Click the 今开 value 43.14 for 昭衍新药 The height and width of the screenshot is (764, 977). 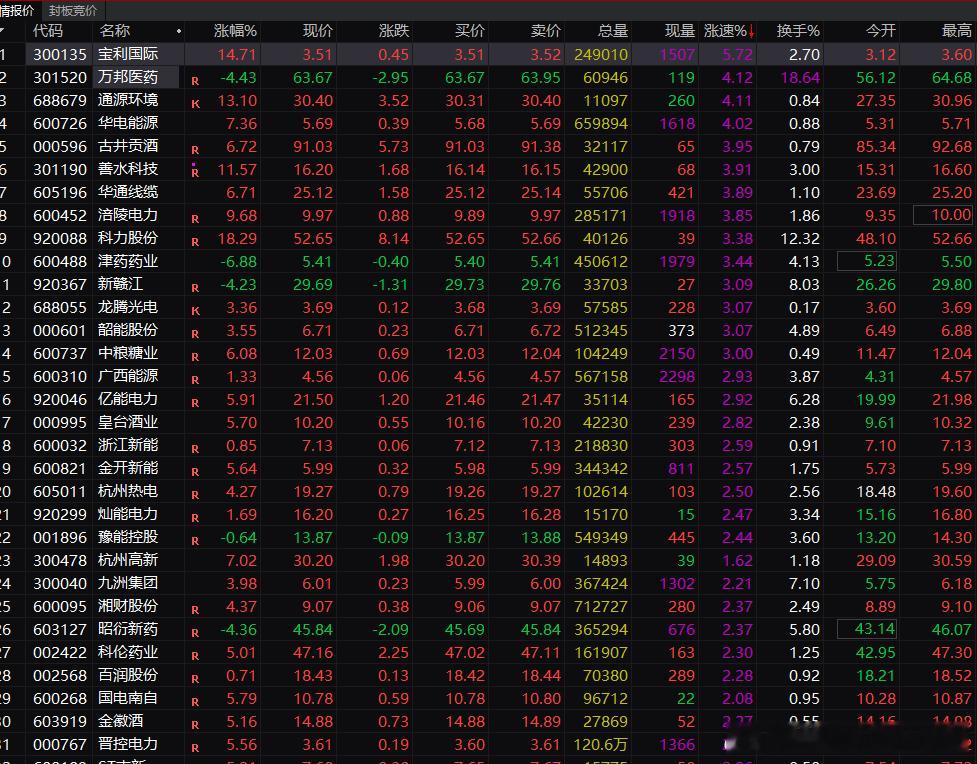point(867,629)
